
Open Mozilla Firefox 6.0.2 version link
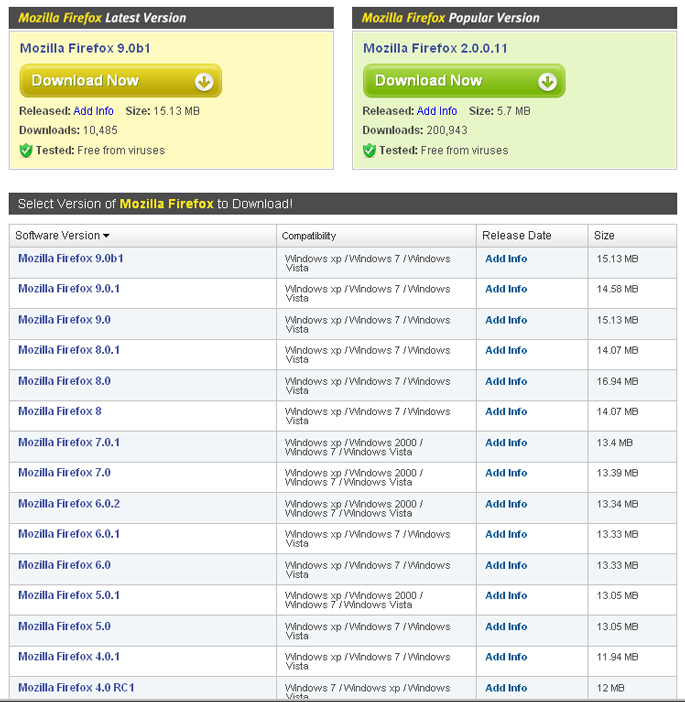click(x=69, y=504)
